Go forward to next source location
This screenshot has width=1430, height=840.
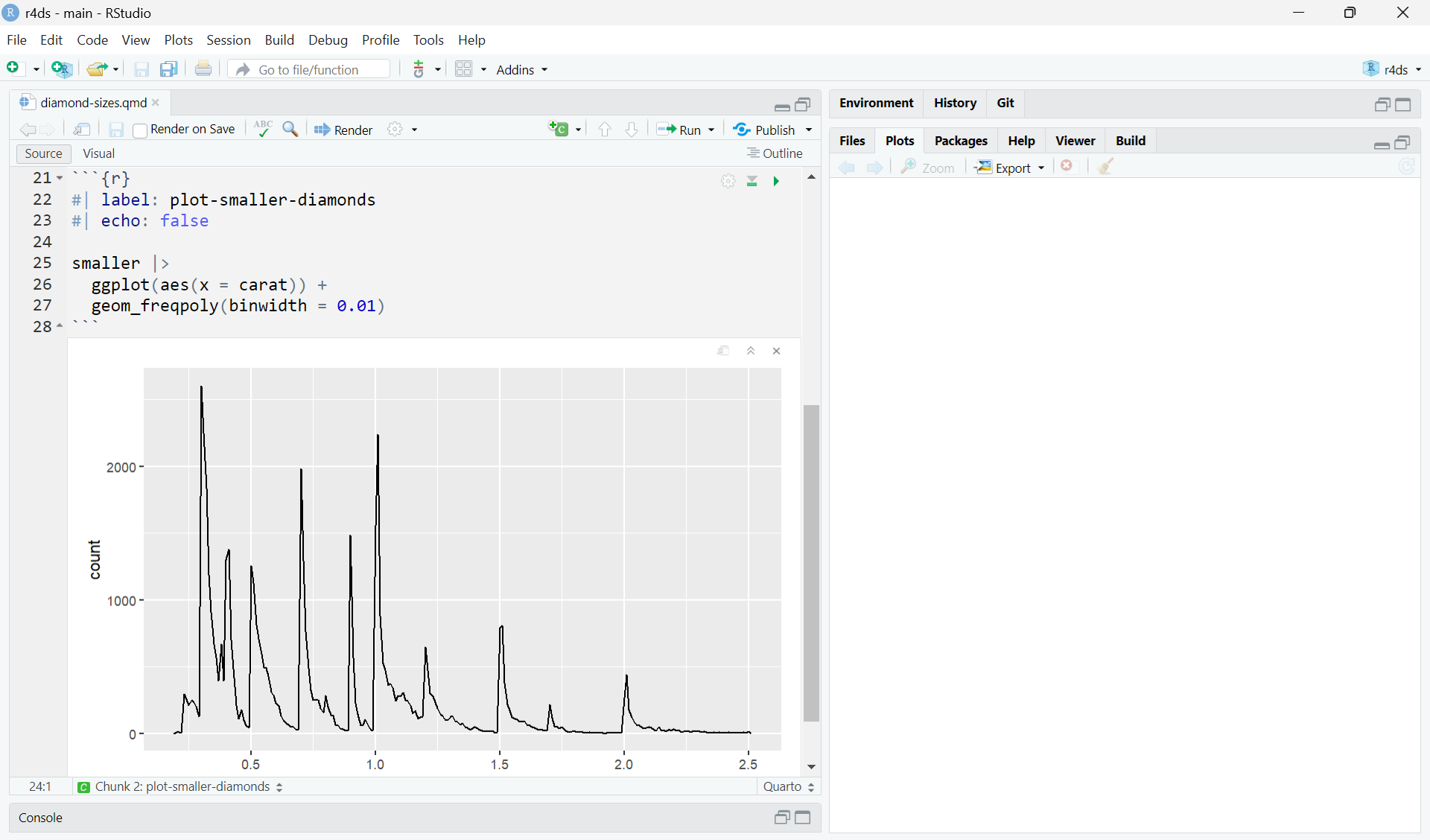[48, 130]
